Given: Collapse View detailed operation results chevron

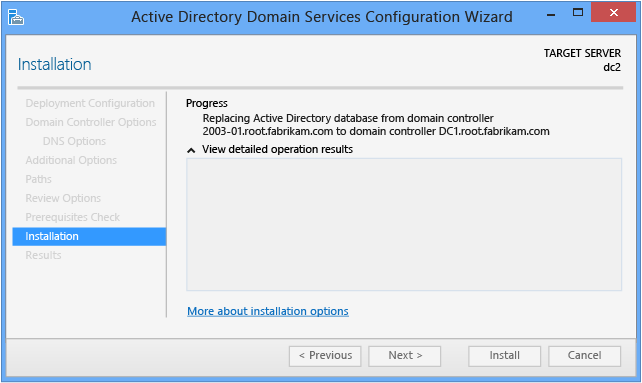Looking at the screenshot, I should pyautogui.click(x=191, y=150).
